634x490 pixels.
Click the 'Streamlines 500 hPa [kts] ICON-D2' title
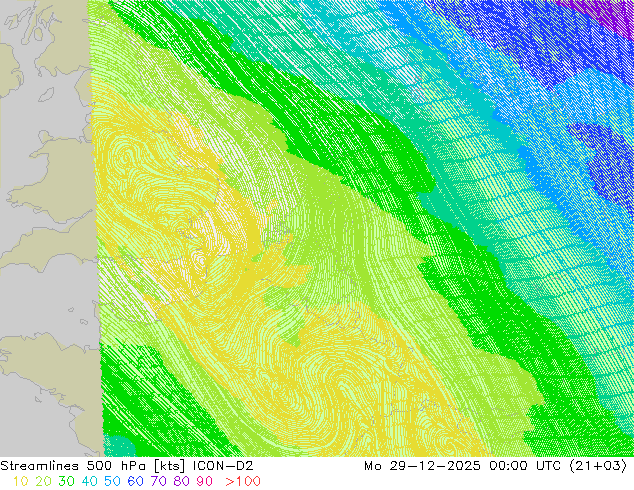pyautogui.click(x=127, y=466)
